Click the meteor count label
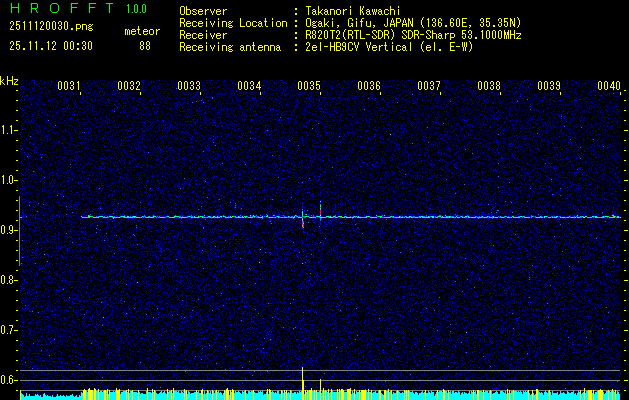Image resolution: width=629 pixels, height=400 pixels. 142,31
